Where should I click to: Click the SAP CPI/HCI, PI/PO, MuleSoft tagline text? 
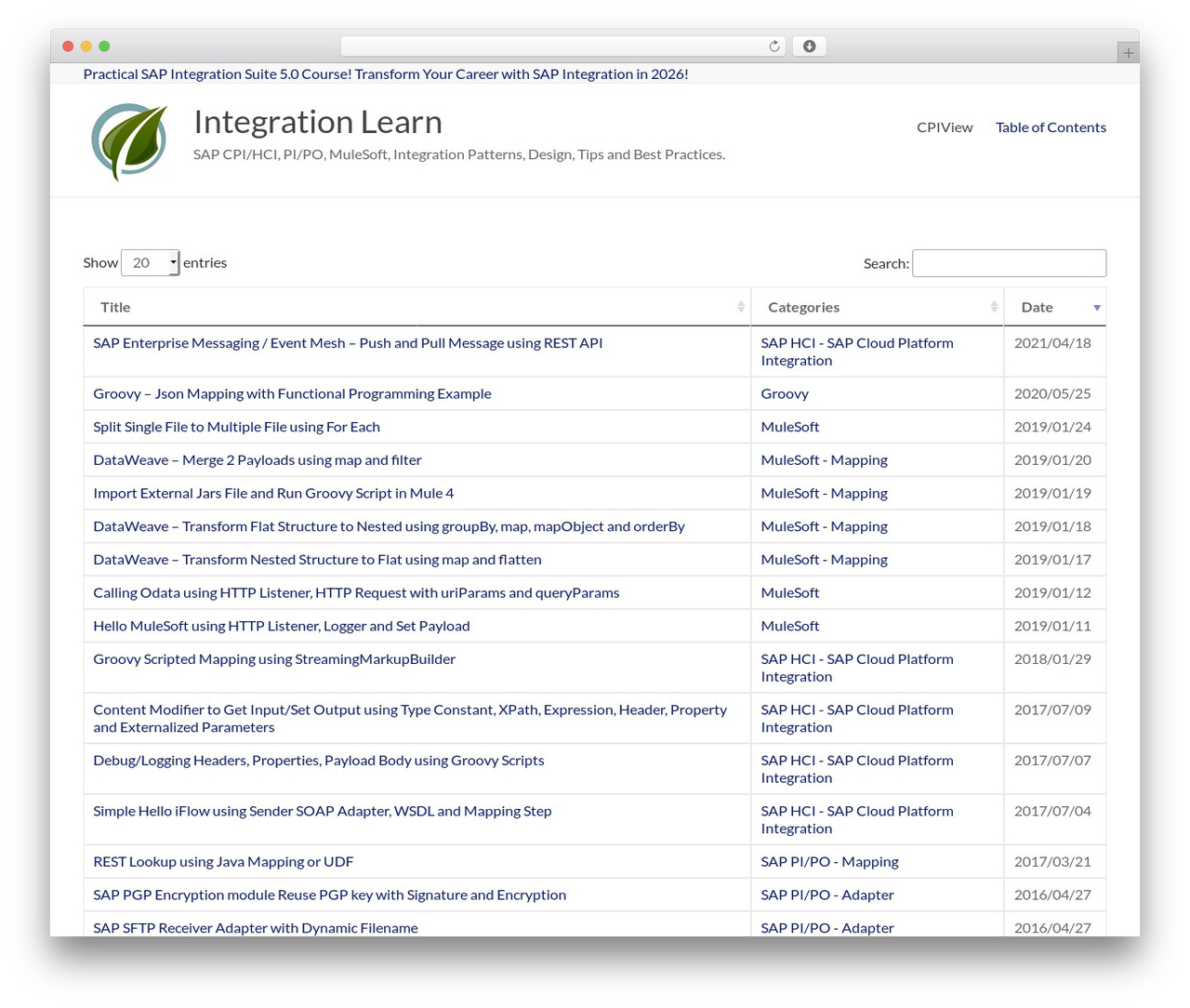[x=459, y=154]
